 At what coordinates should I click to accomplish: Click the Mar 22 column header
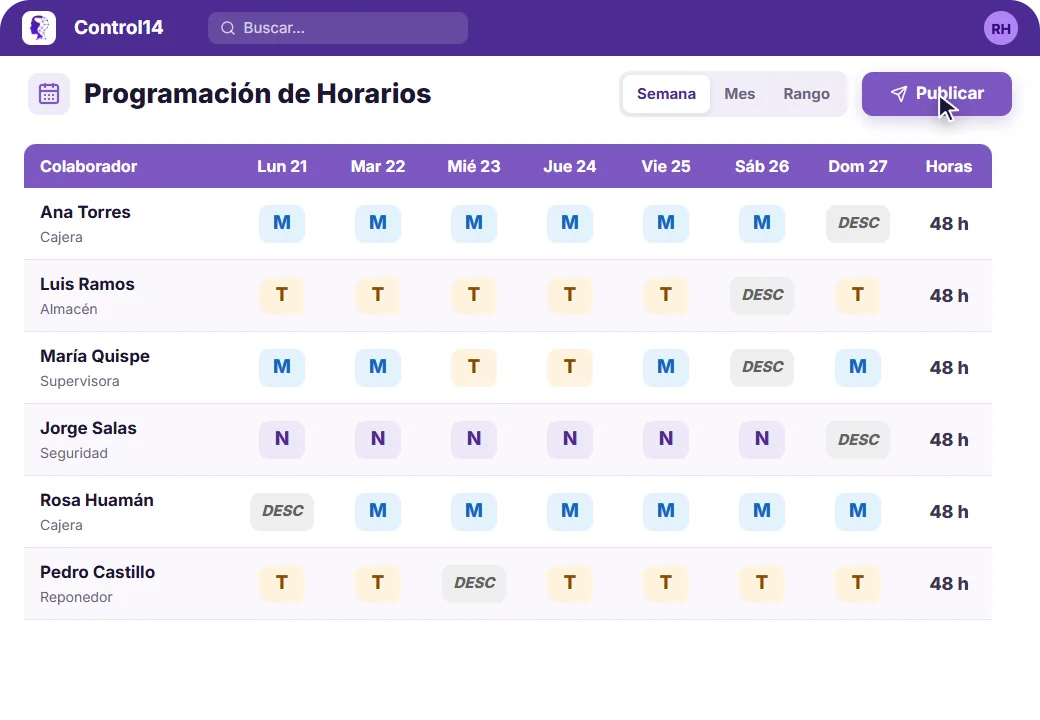(377, 166)
